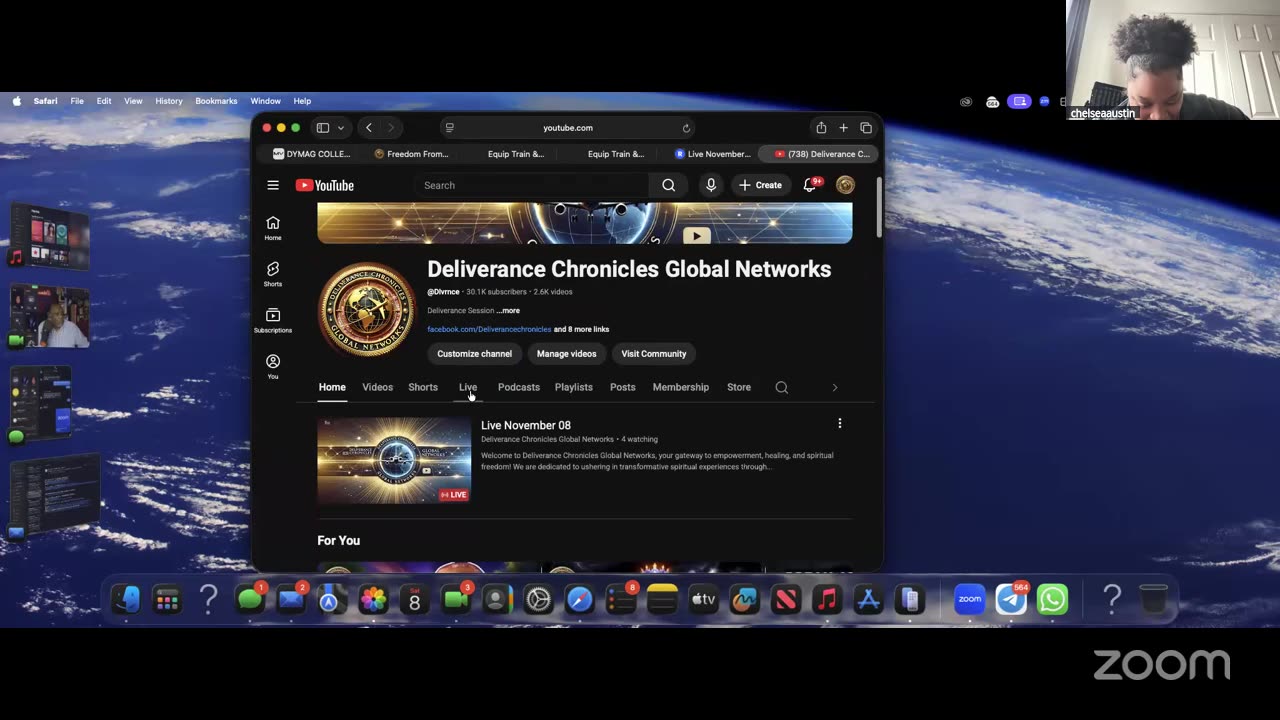This screenshot has width=1280, height=720.
Task: Switch to DYMAG COLLE... Safari tab
Action: coord(311,154)
